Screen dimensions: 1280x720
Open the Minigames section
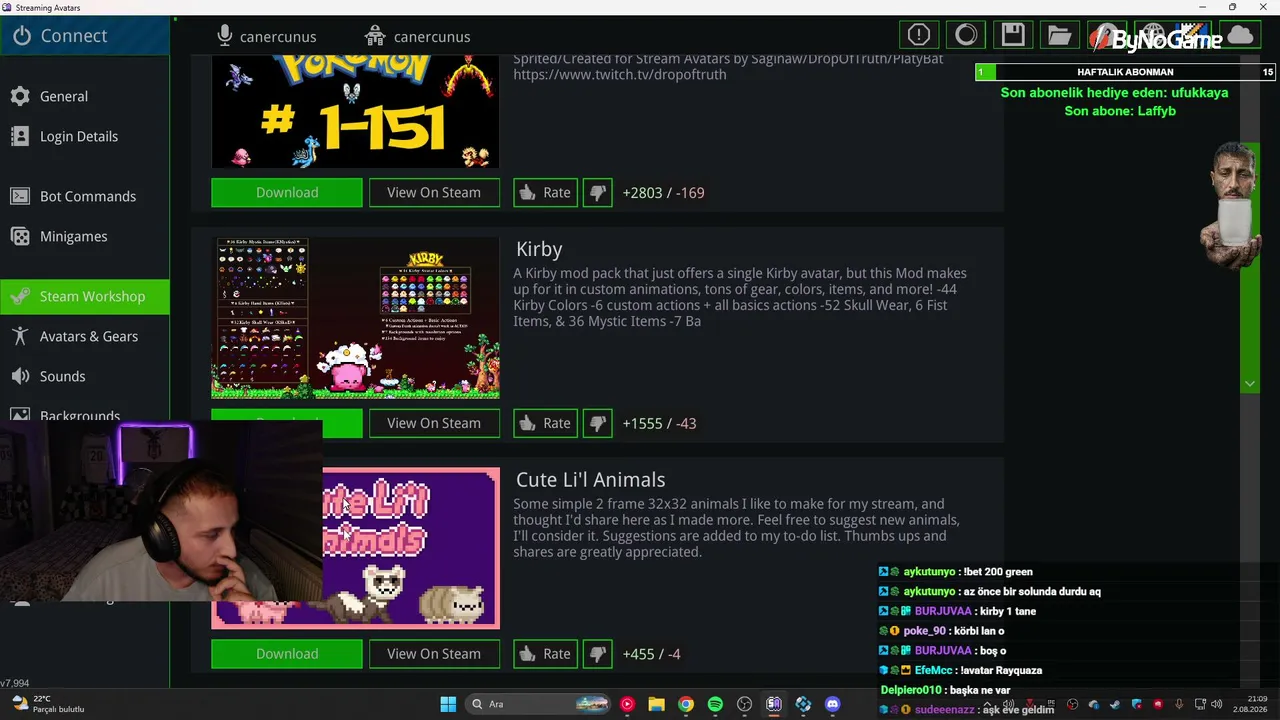click(84, 236)
